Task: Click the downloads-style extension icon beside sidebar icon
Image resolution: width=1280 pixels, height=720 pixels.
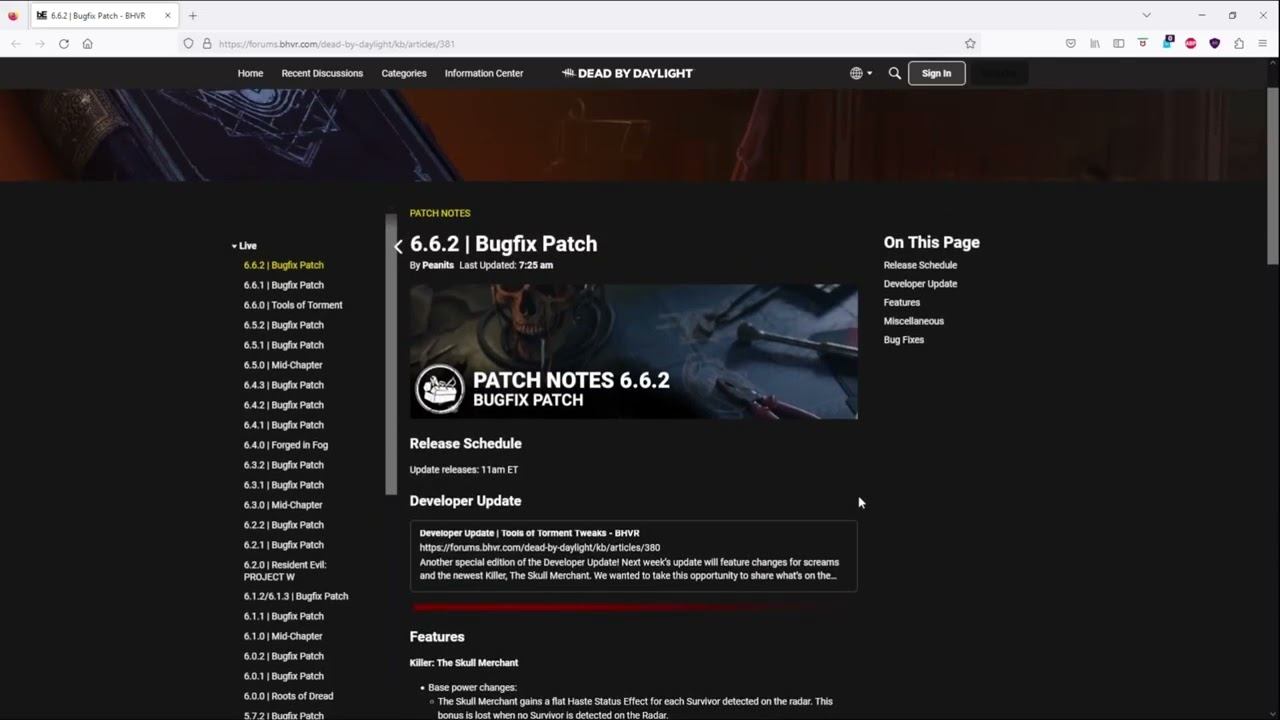Action: click(1143, 44)
